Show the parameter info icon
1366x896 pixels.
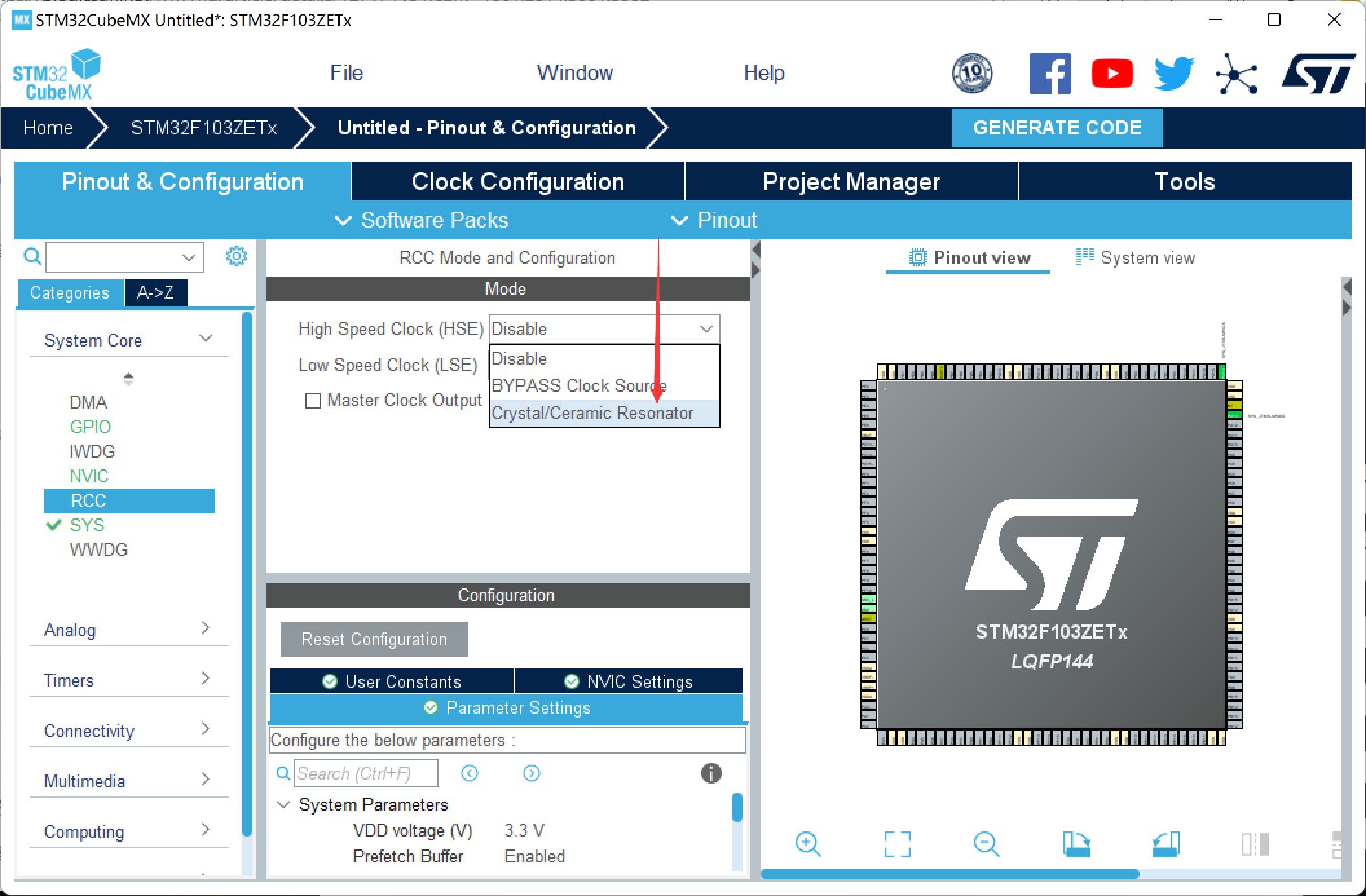click(x=711, y=773)
